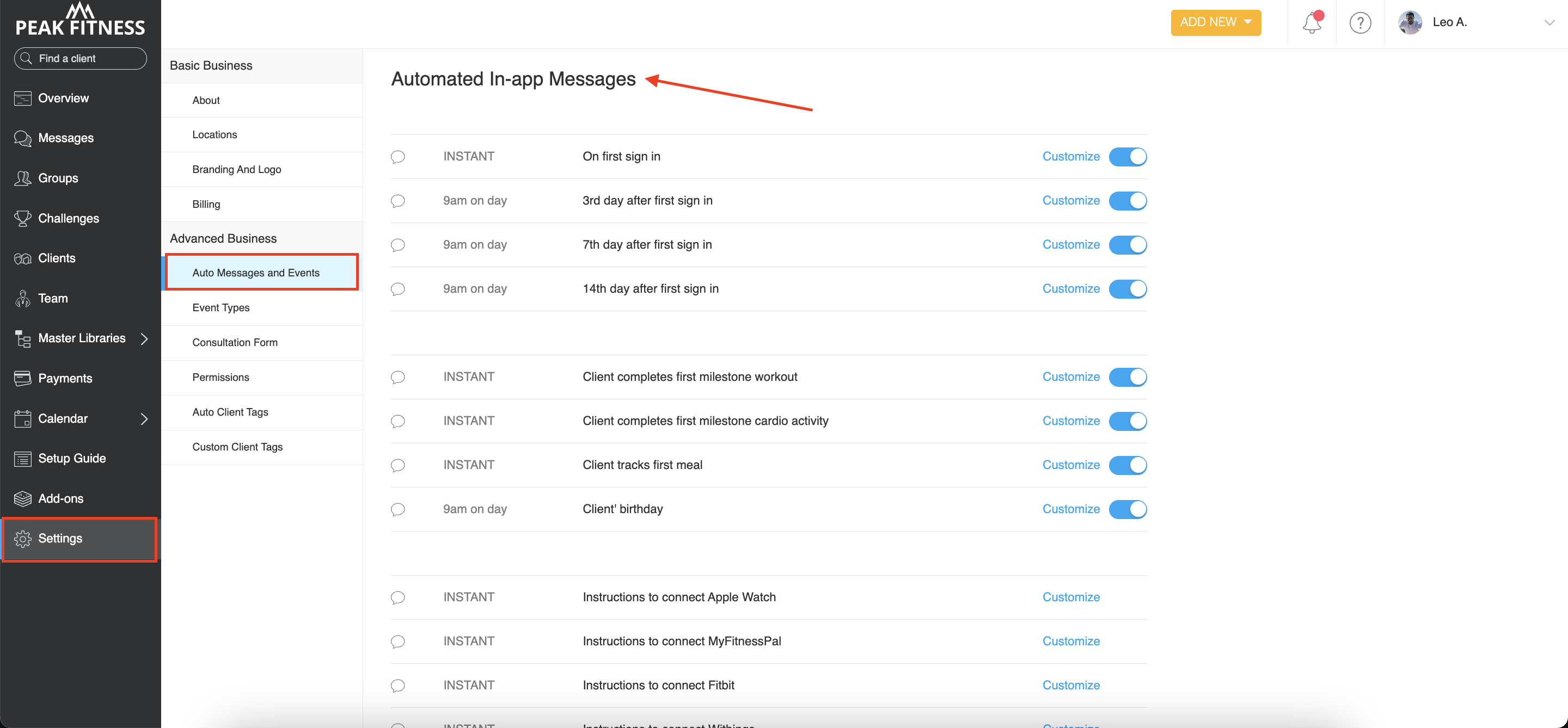Click the Payments card icon

point(22,378)
